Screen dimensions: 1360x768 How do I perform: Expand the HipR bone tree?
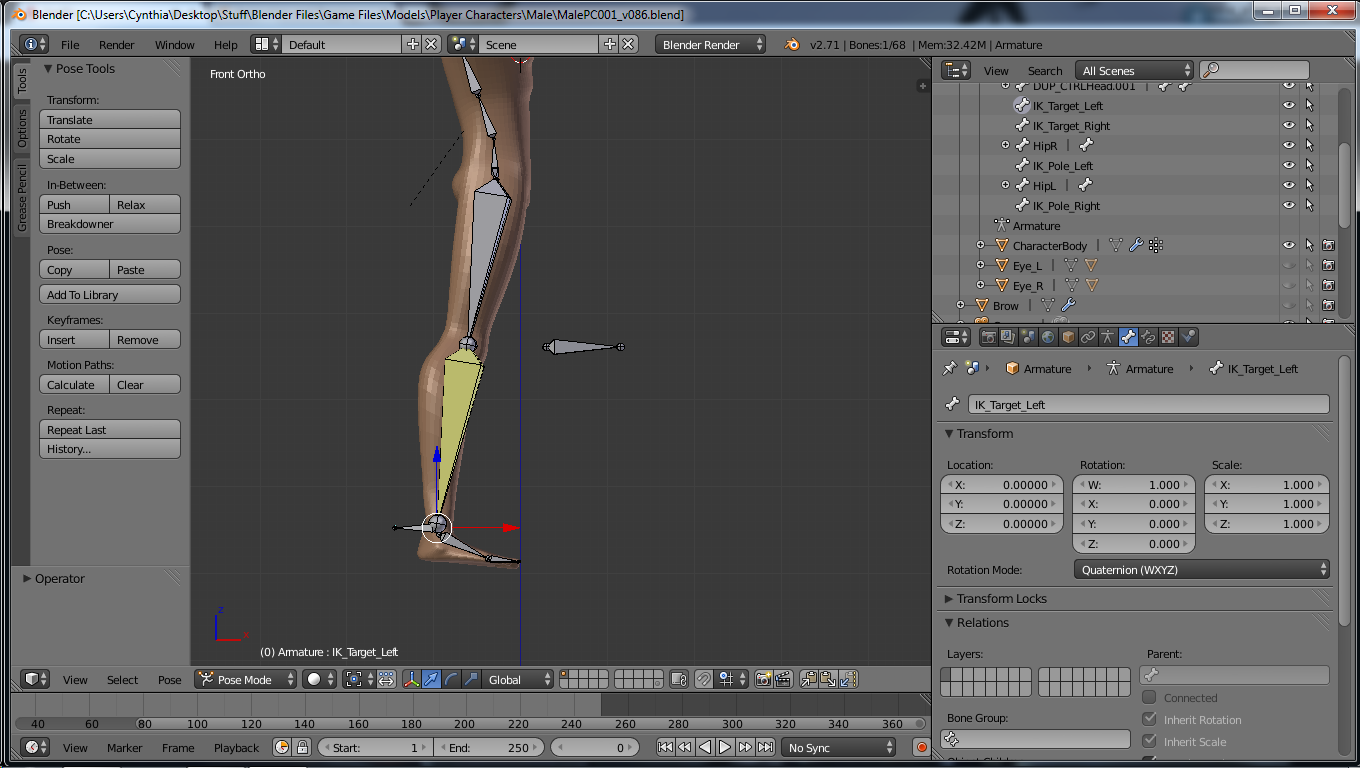pyautogui.click(x=1006, y=145)
